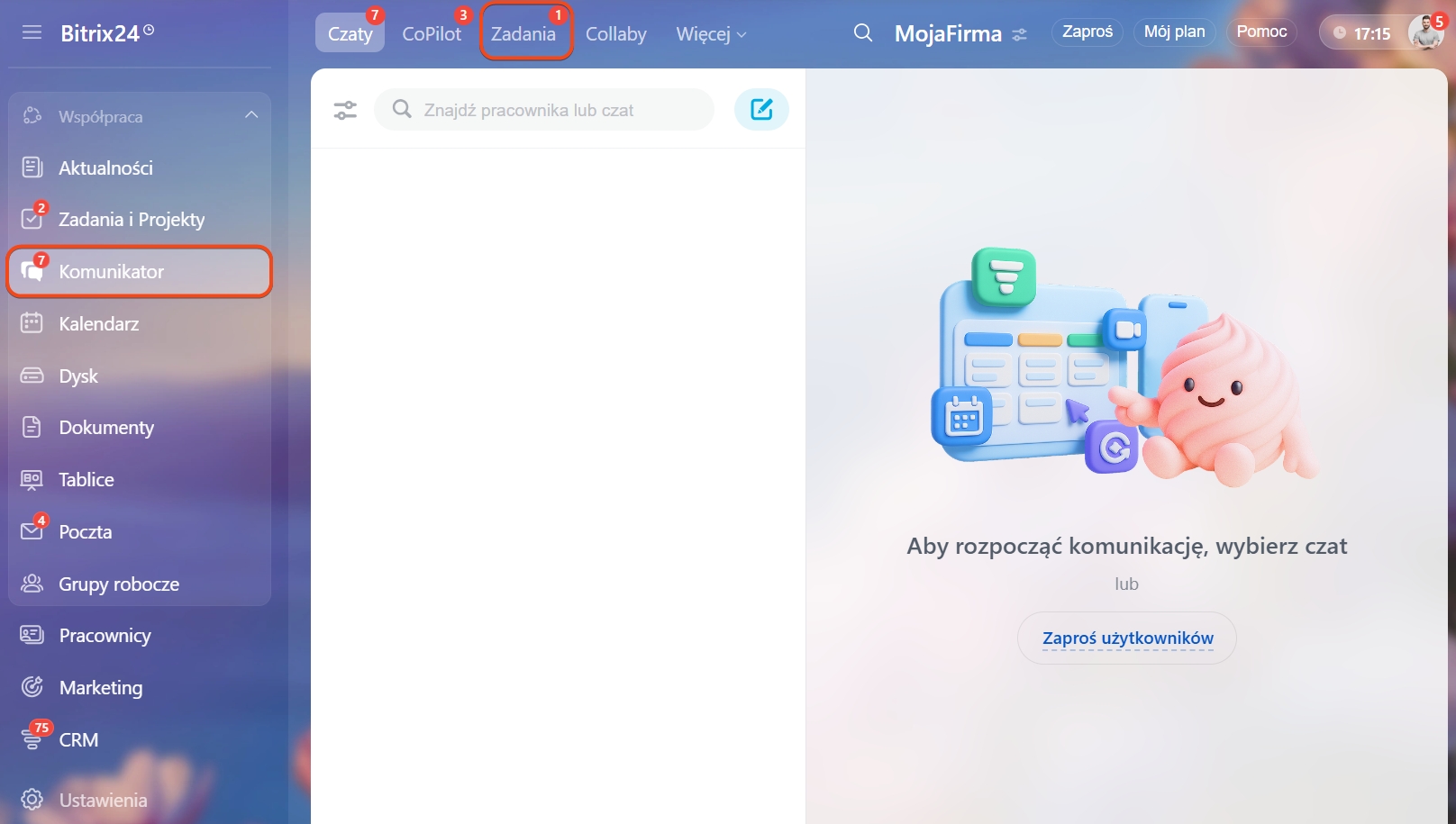Collapse the Współpraca section
1456x824 pixels.
[x=251, y=115]
